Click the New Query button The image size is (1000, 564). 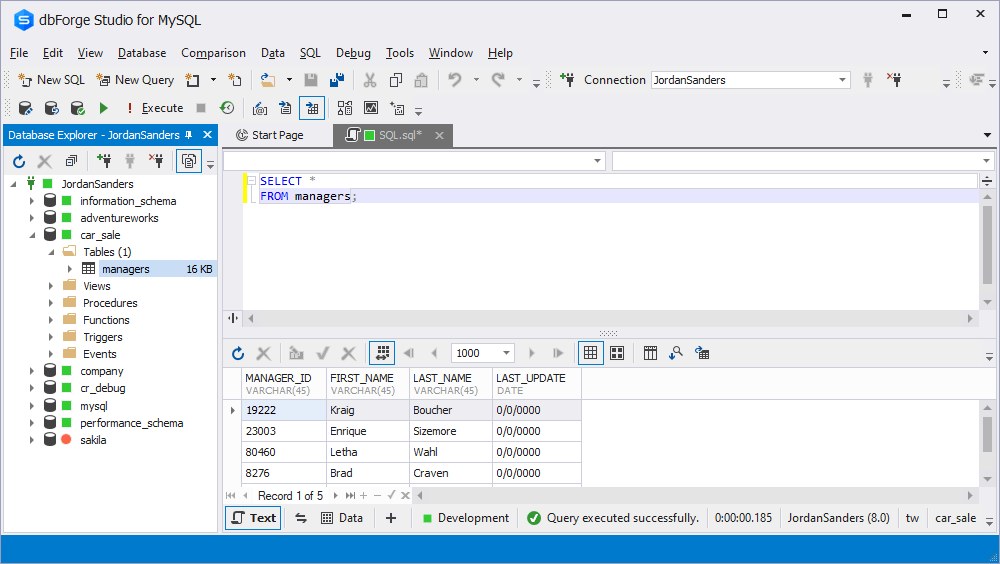coord(135,80)
